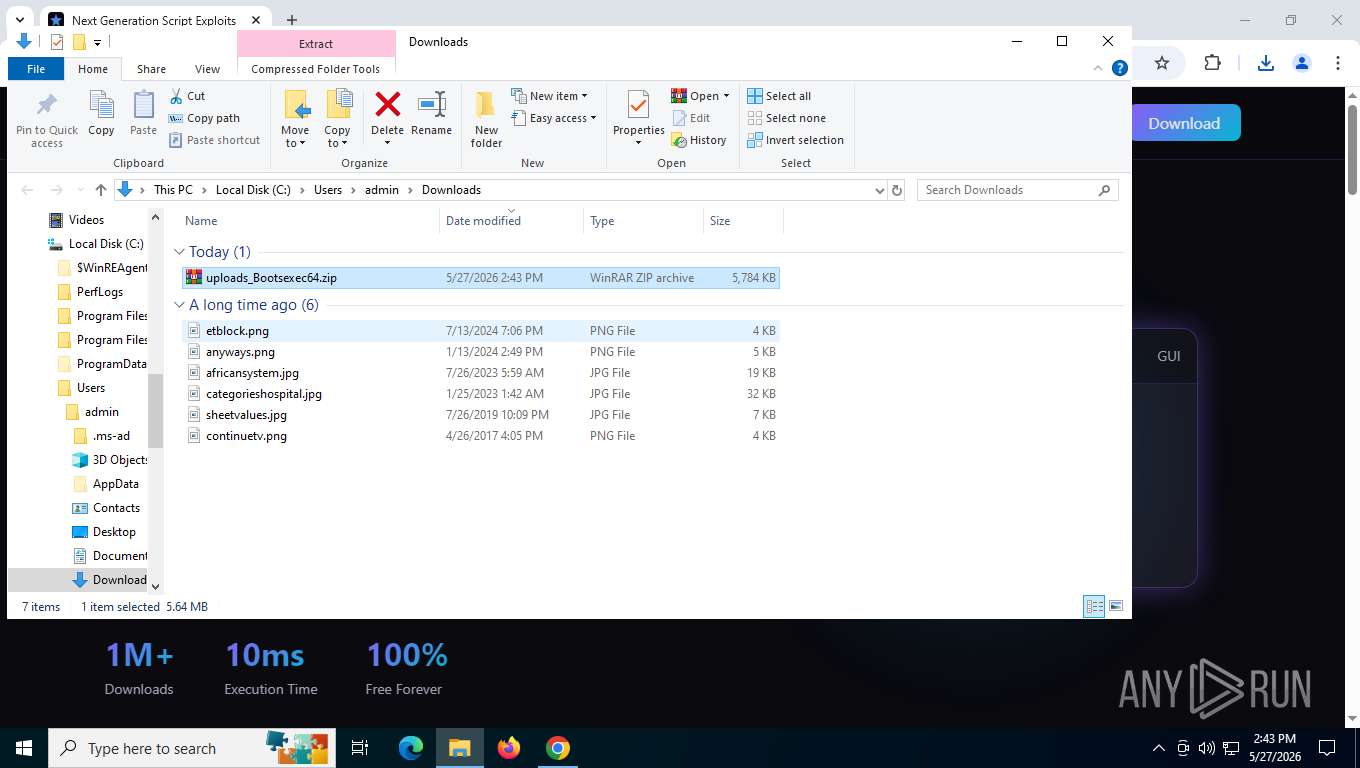Click the Properties icon

[638, 104]
